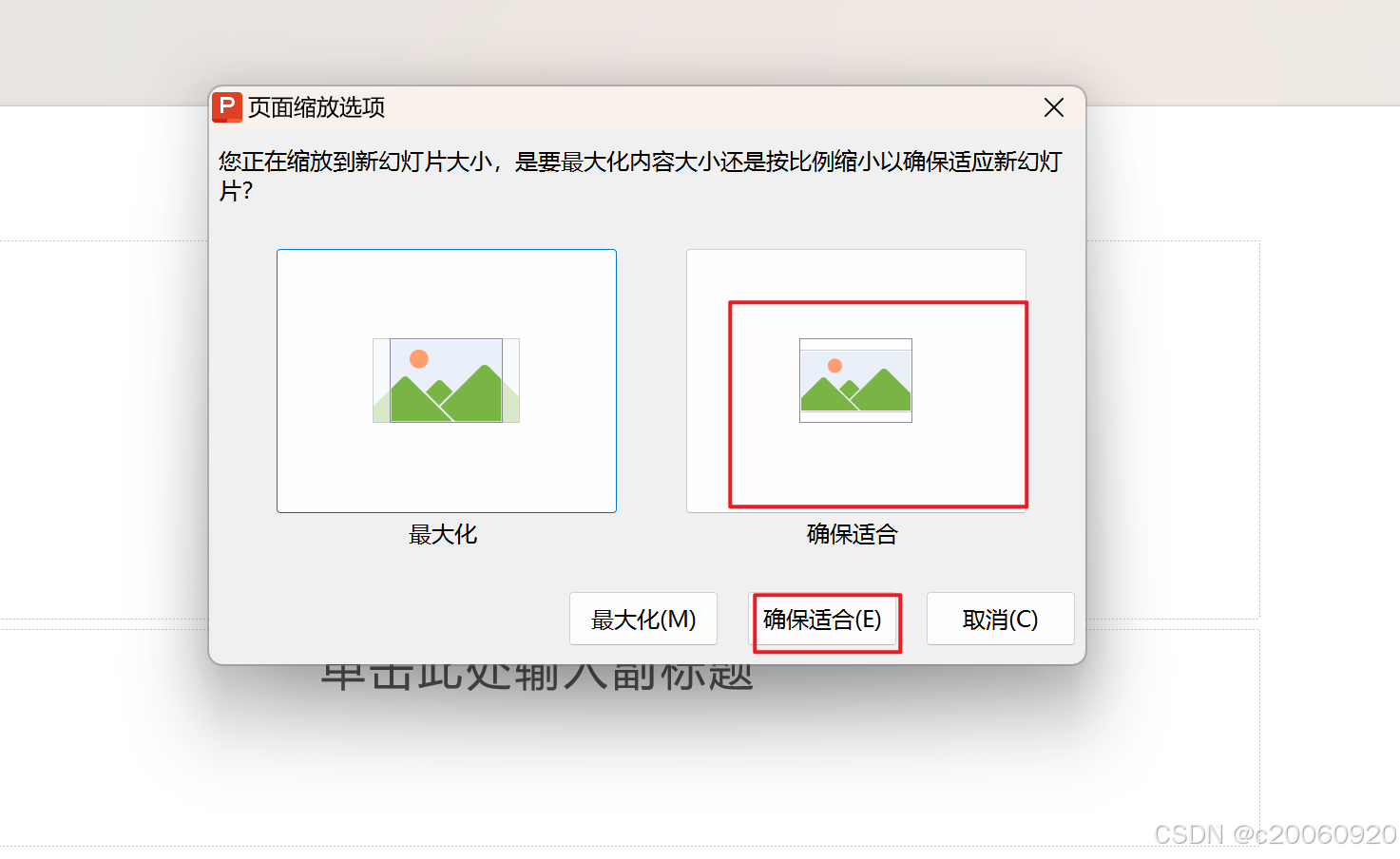Click landscape picture icon in 最大化 preview
1400x859 pixels.
click(x=446, y=380)
